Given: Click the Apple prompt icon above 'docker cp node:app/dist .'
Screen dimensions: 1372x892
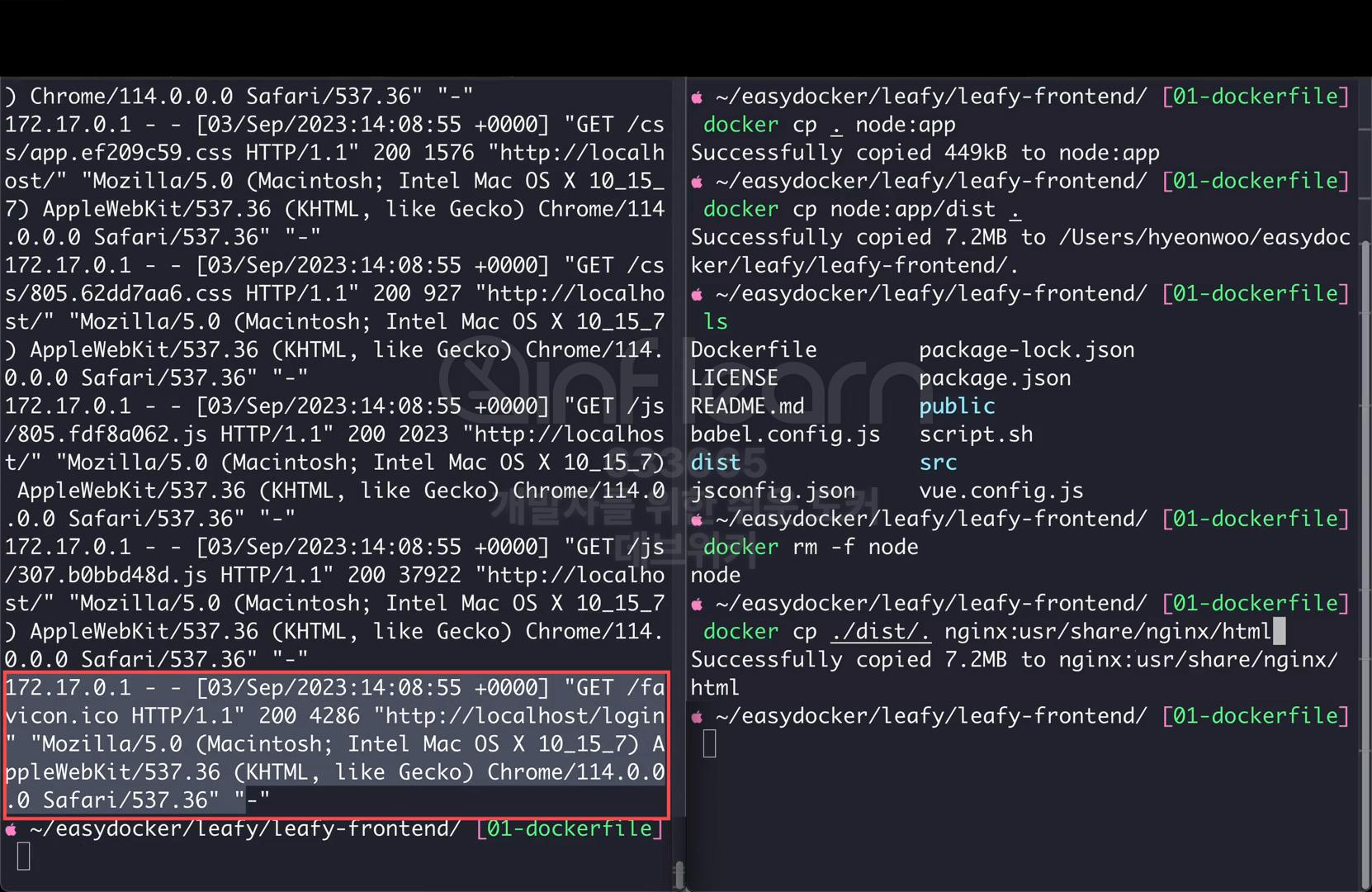Looking at the screenshot, I should tap(698, 182).
